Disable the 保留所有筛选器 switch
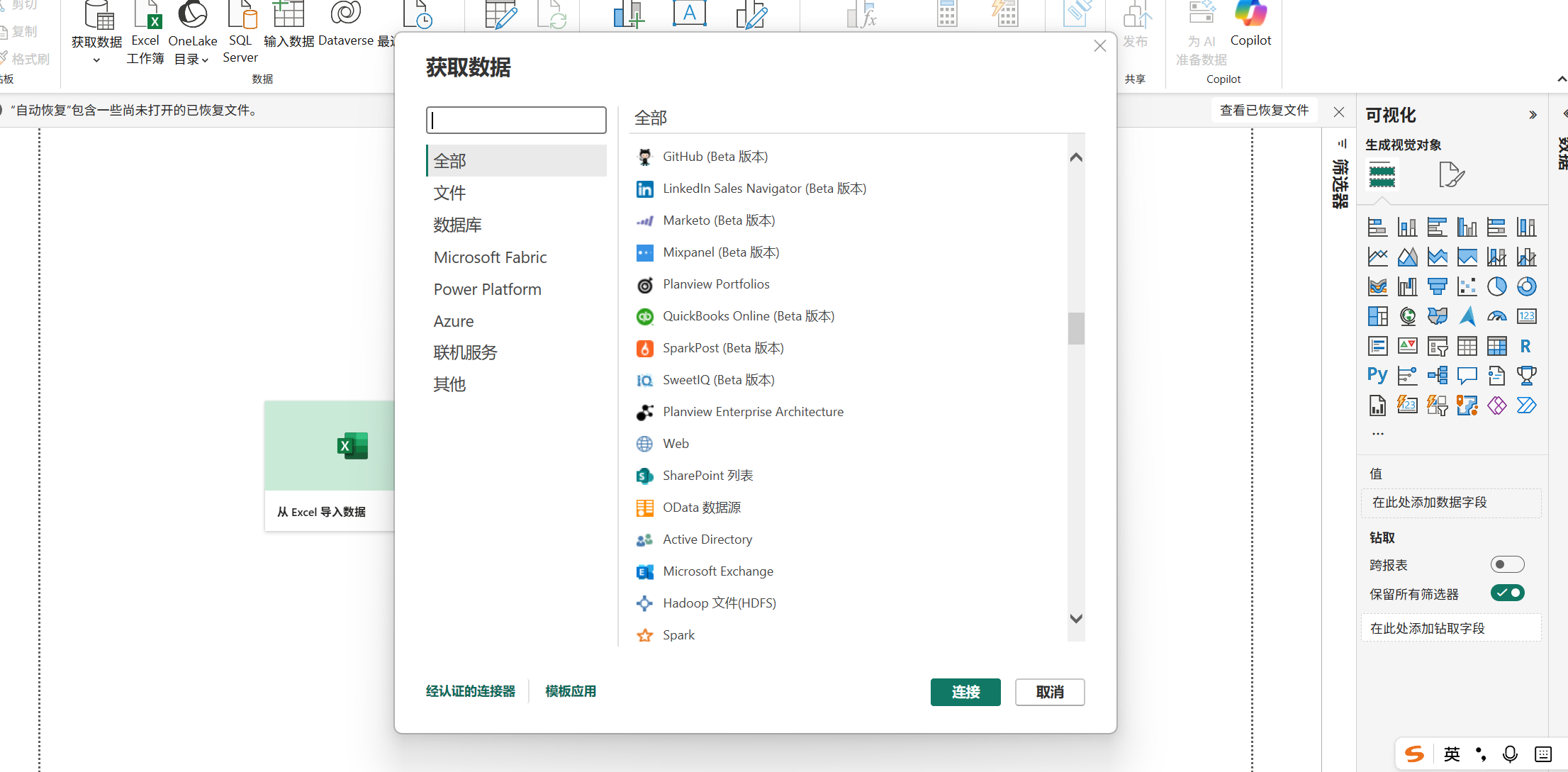The image size is (1568, 772). [1507, 593]
